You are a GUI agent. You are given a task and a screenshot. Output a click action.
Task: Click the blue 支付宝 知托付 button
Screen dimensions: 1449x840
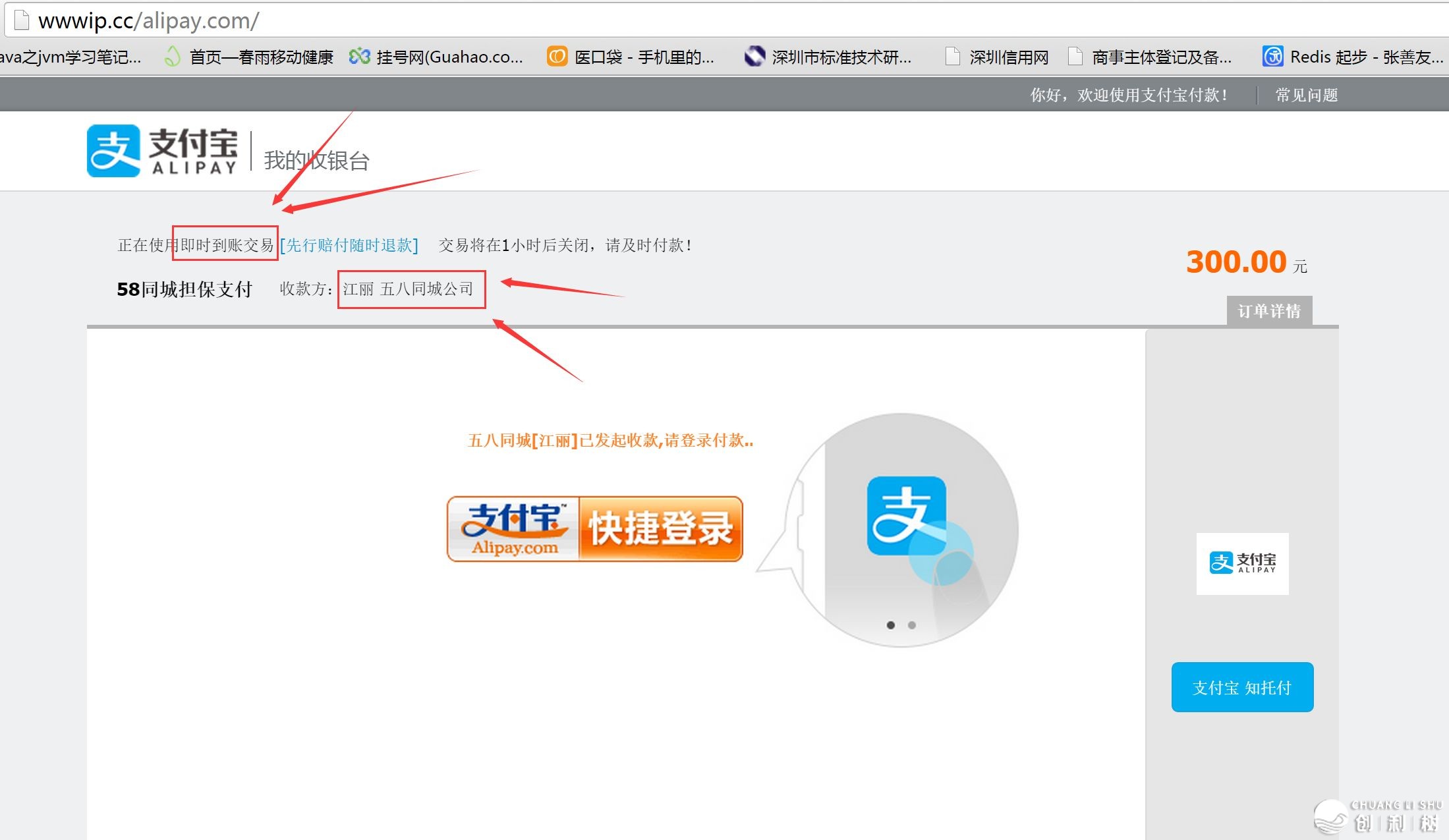coord(1242,687)
